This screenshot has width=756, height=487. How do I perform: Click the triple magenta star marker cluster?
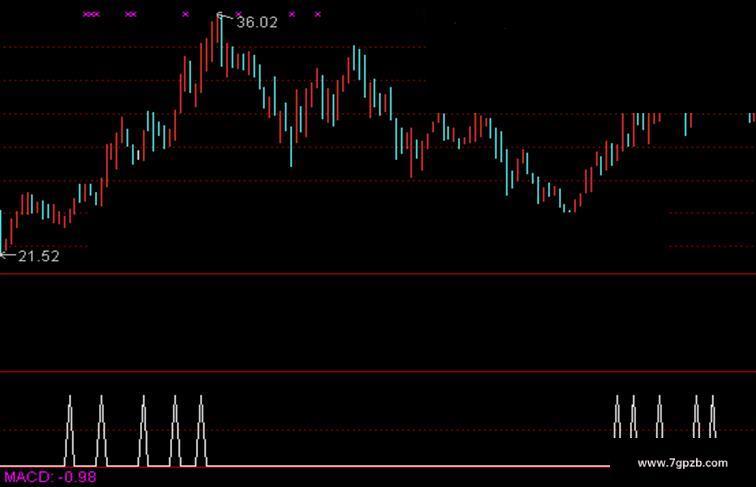91,14
